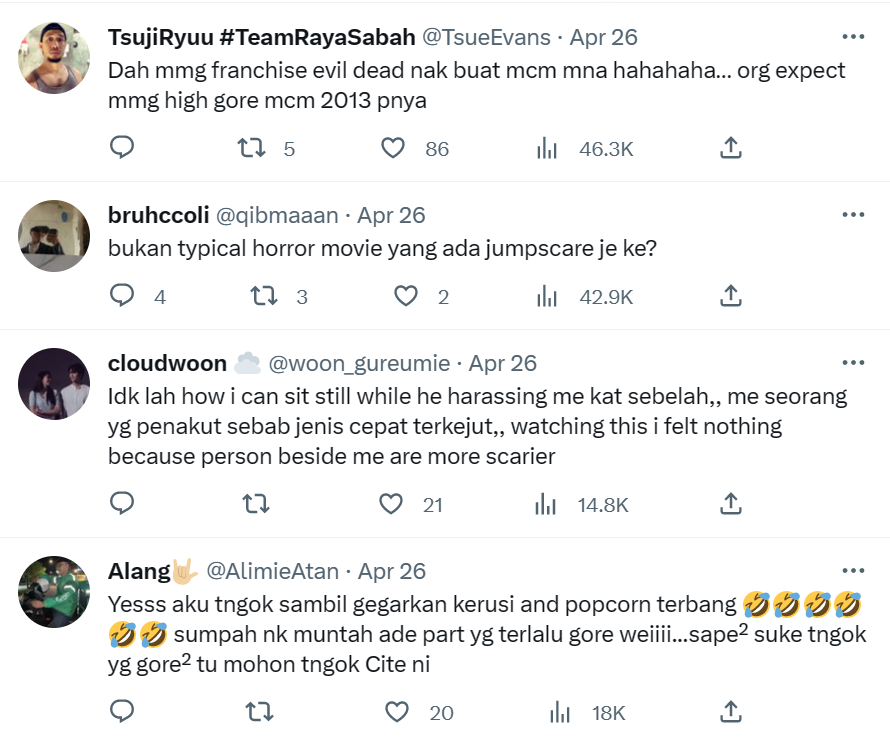This screenshot has height=740, width=890.
Task: Open more menu on bruhccoli's tweet
Action: [853, 215]
